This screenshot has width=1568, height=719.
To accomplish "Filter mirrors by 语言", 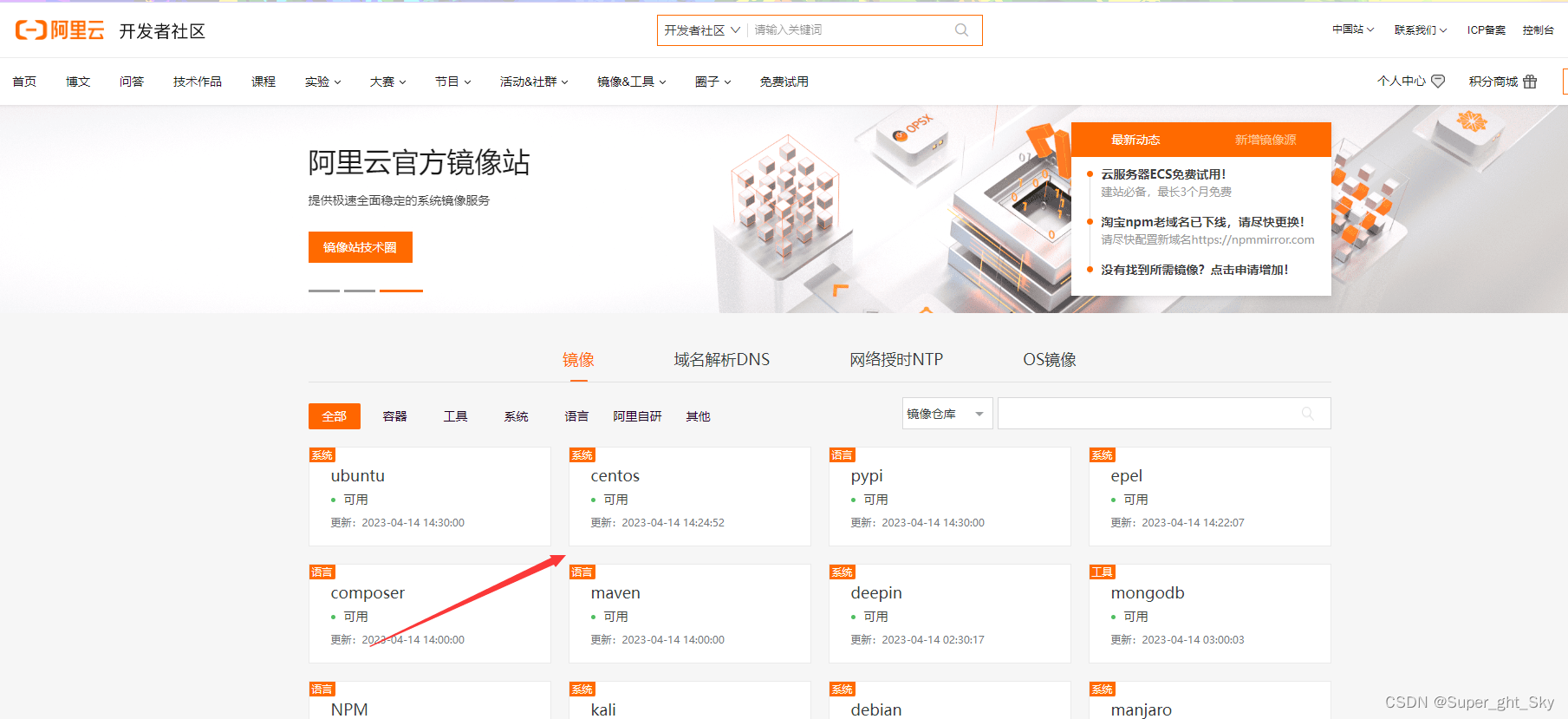I will [576, 416].
